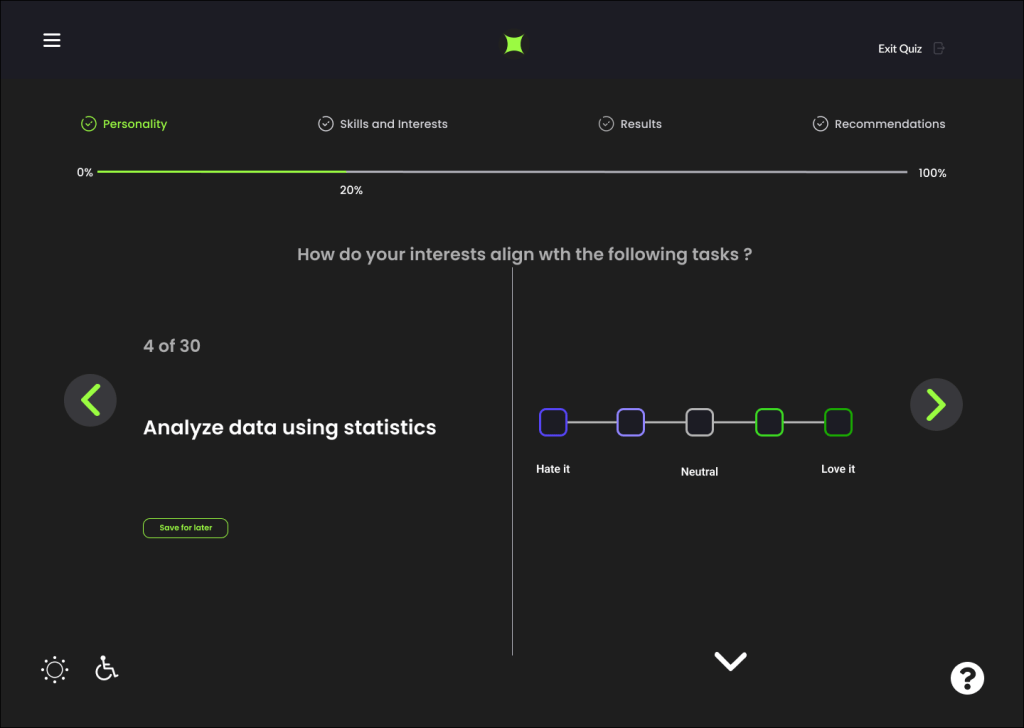1024x728 pixels.
Task: Select the second purple rating box
Action: (x=630, y=422)
